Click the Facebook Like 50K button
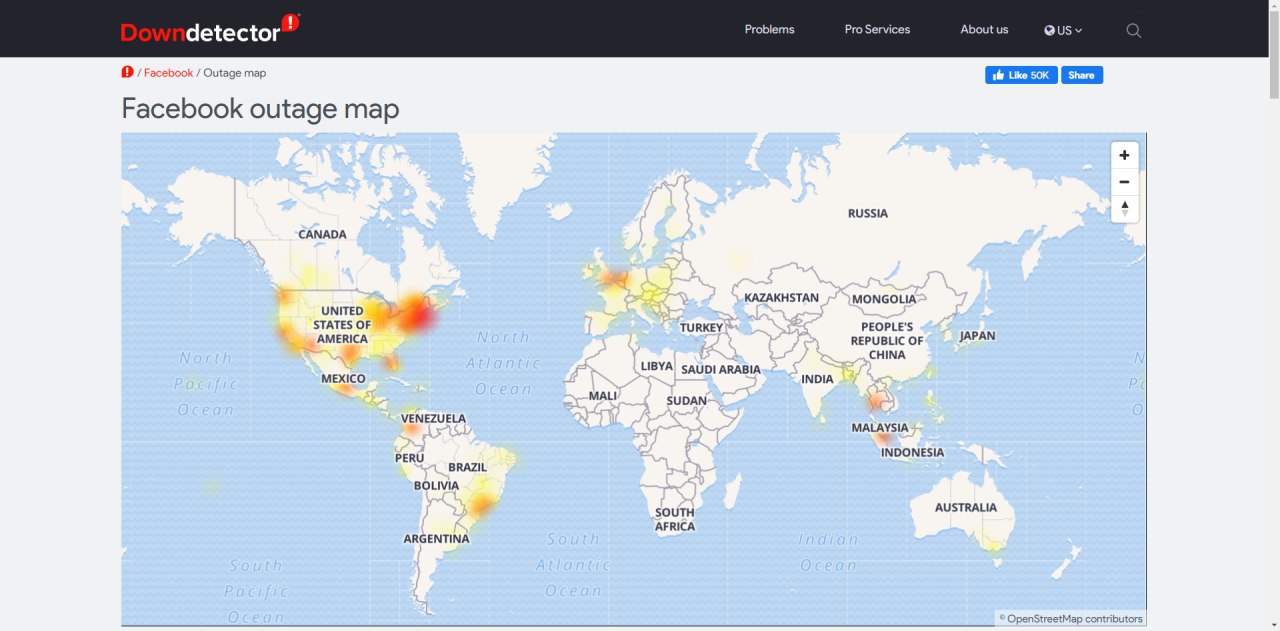The height and width of the screenshot is (631, 1280). (1021, 75)
